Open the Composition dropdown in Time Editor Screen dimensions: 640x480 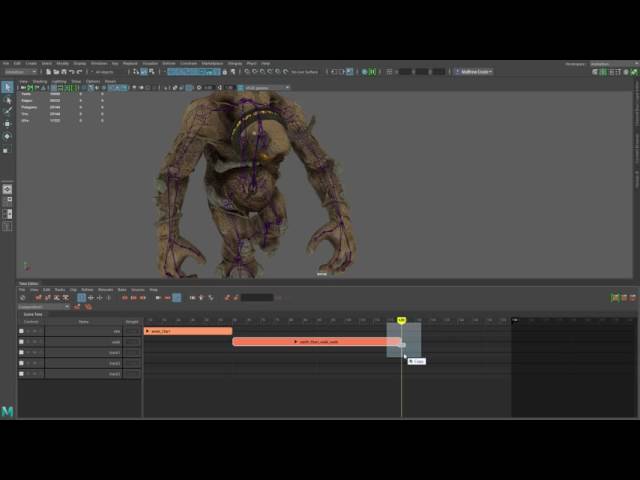(44, 307)
